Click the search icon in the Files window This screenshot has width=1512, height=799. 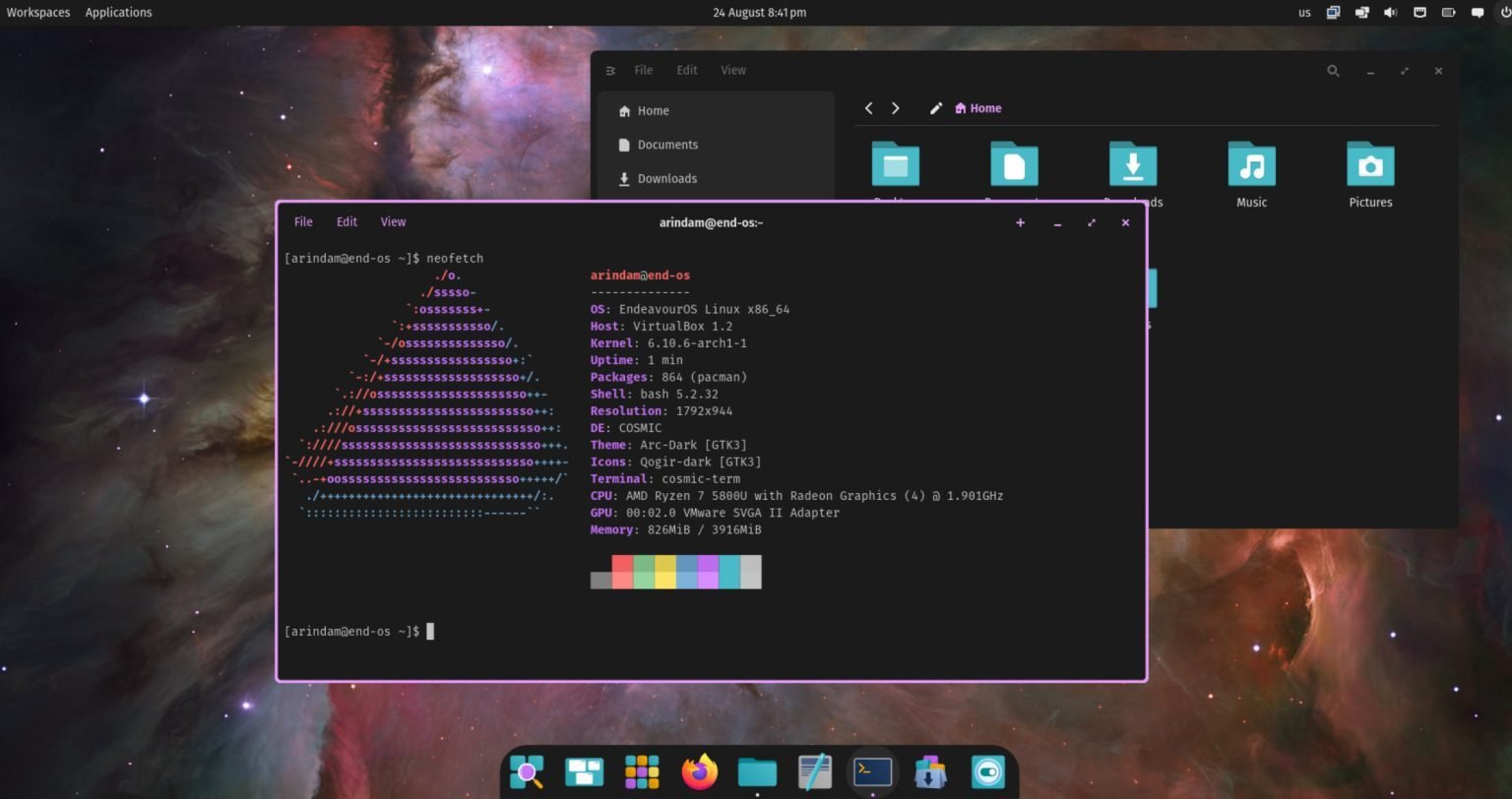[1333, 71]
